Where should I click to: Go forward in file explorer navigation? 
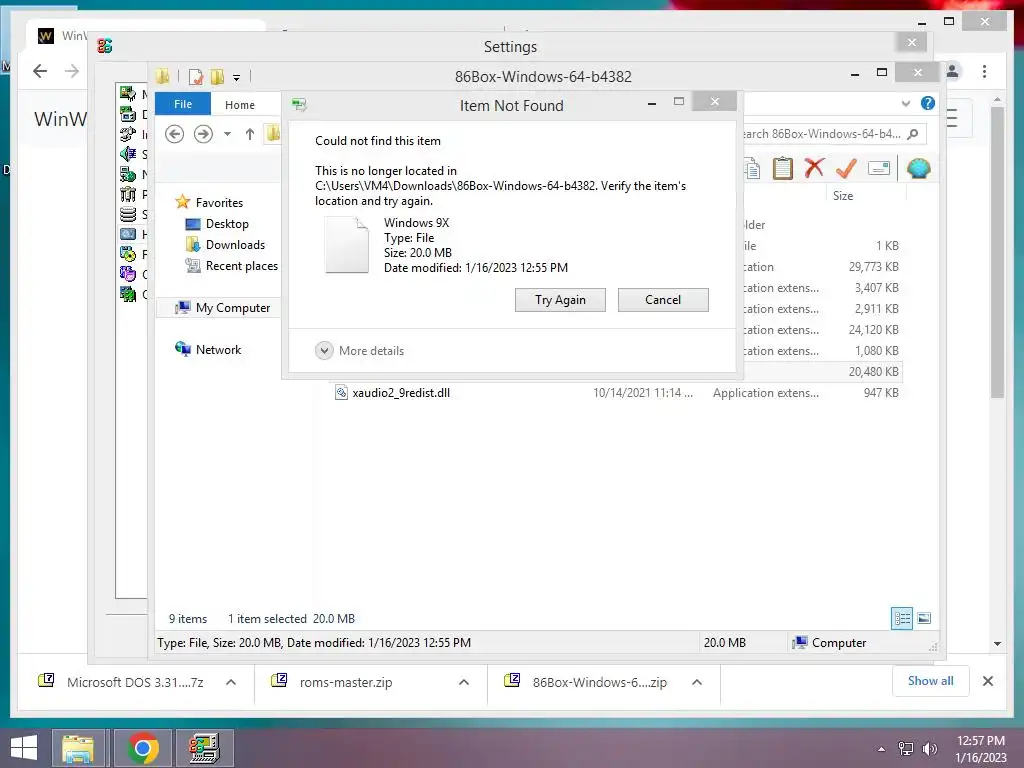[x=203, y=134]
